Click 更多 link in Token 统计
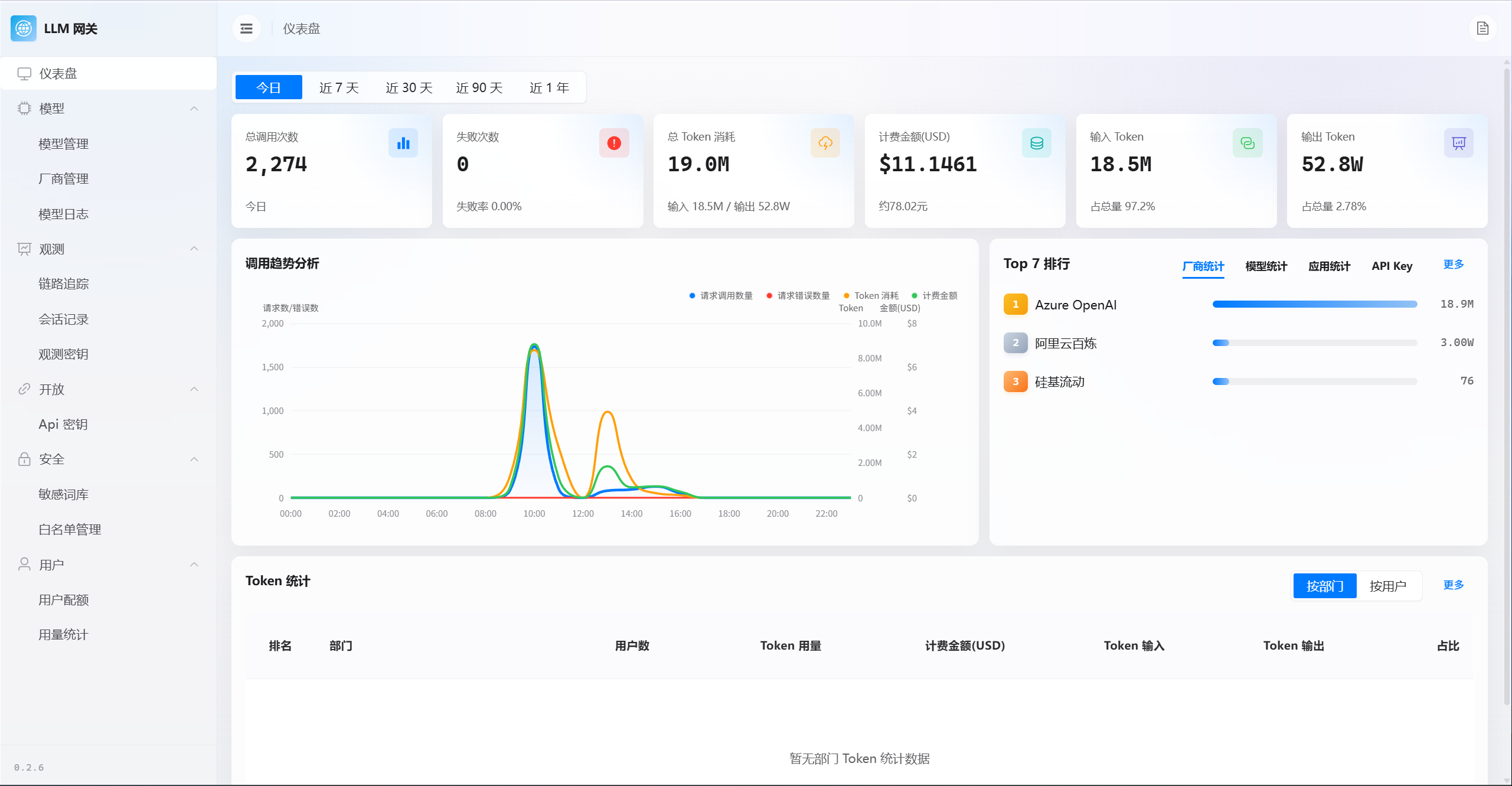1512x786 pixels. [x=1453, y=585]
